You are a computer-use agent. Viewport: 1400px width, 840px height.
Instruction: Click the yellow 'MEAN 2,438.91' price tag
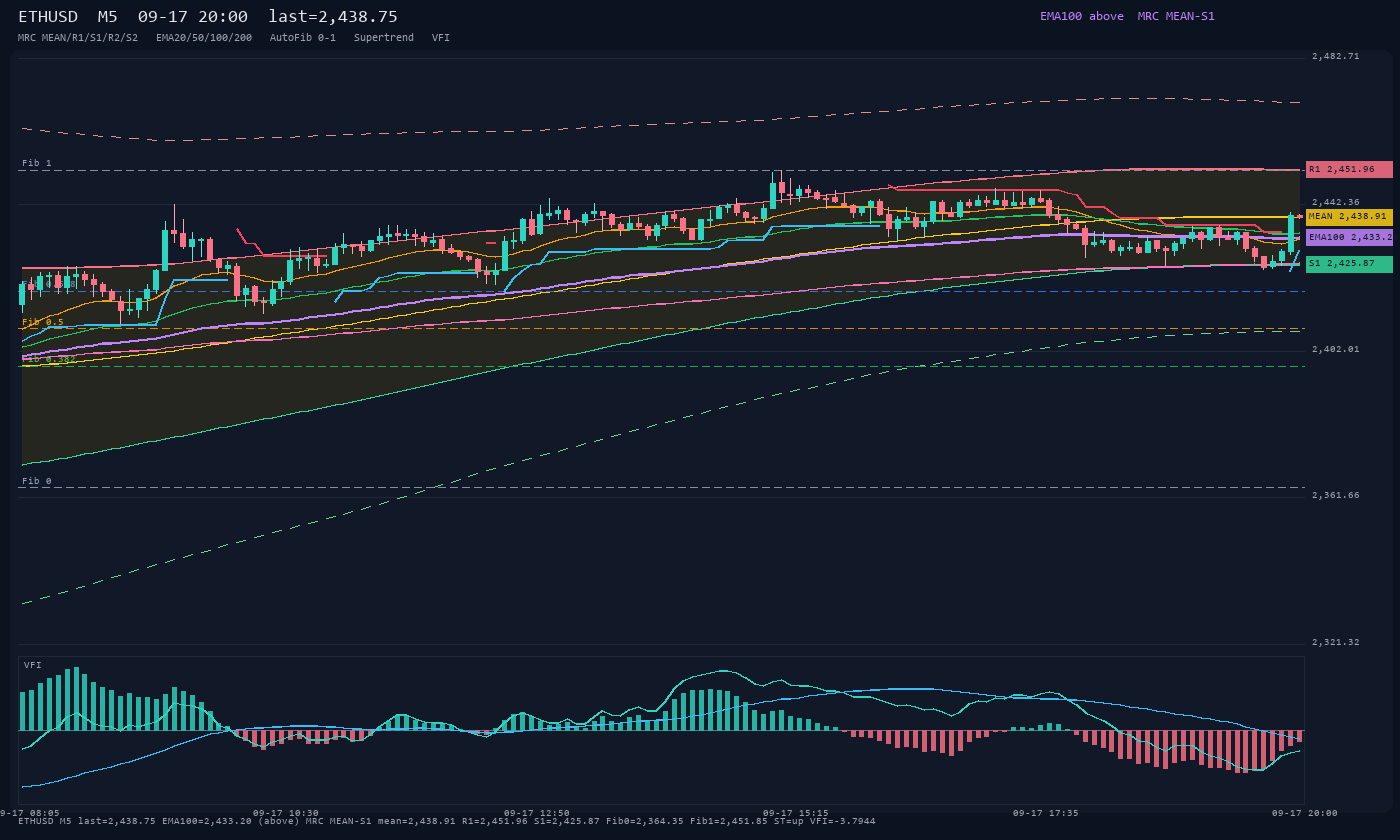point(1349,216)
